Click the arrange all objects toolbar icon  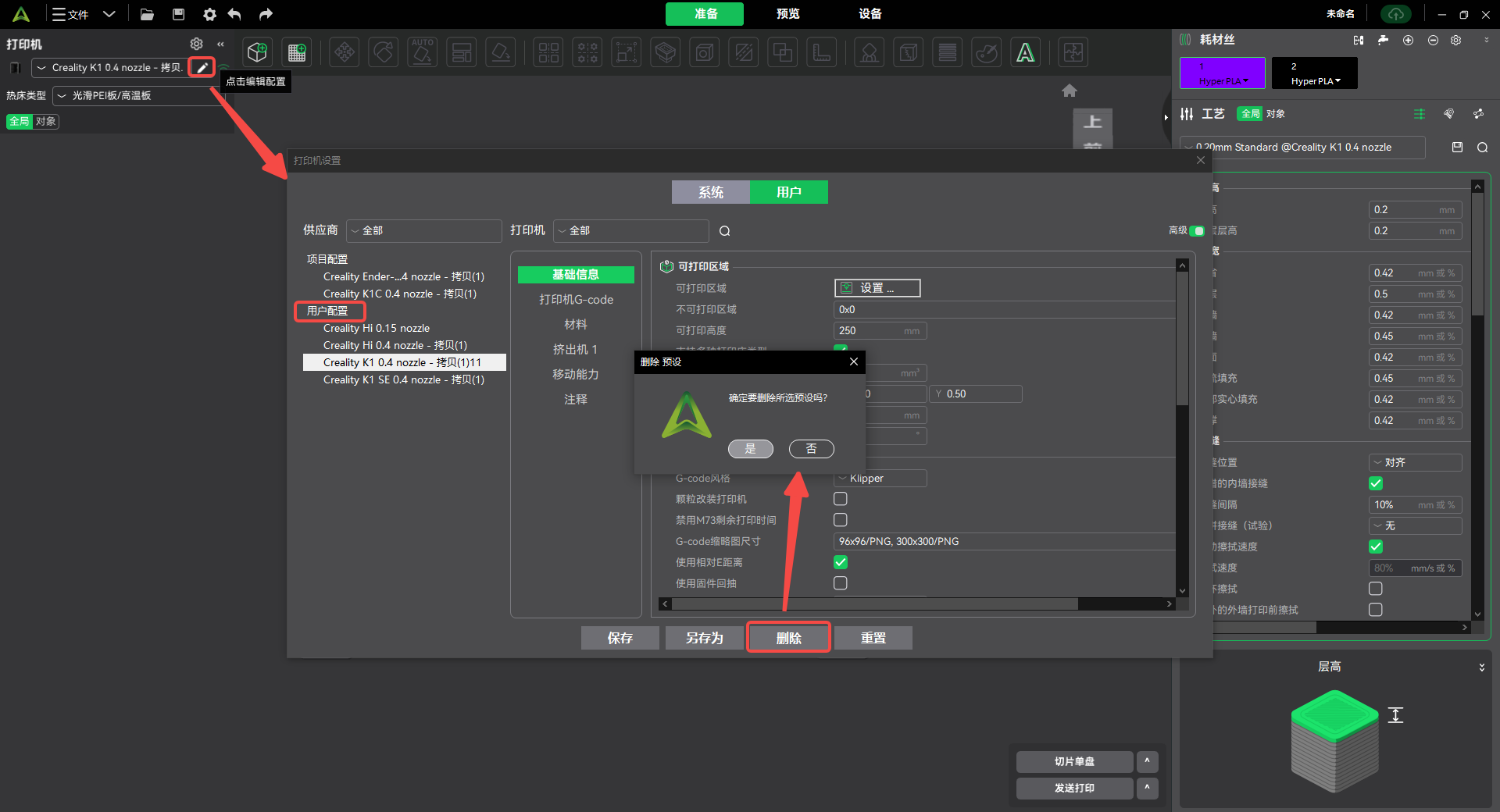click(462, 52)
